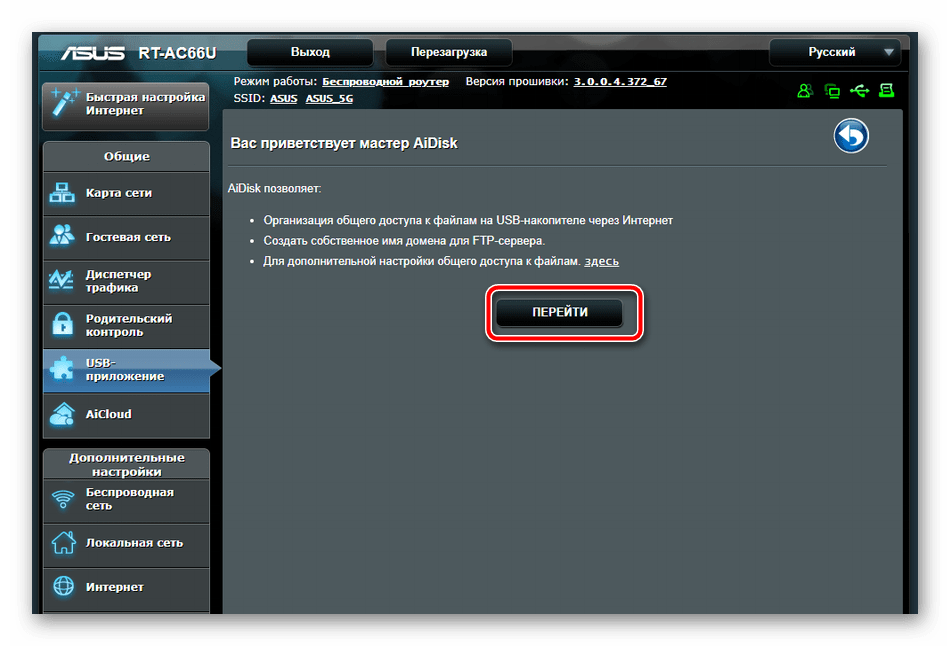The width and height of the screenshot is (950, 646).
Task: Click firmware version 3.0.0.4.372_67 link
Action: pyautogui.click(x=620, y=82)
